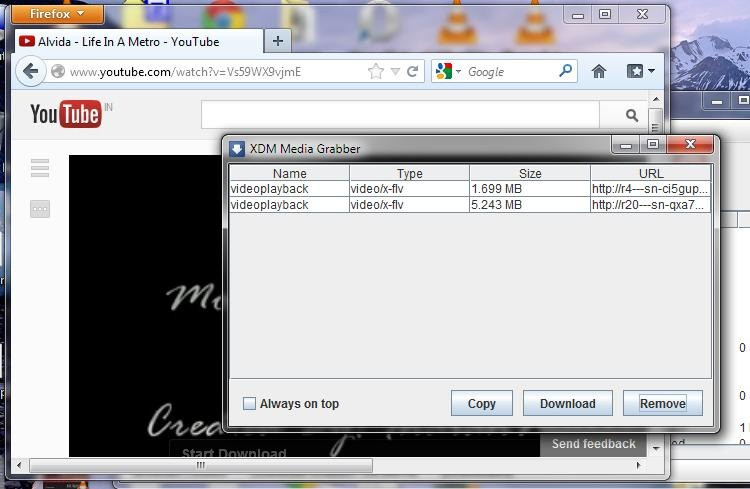The width and height of the screenshot is (750, 489).
Task: Click the videoplayback name cell in the first row
Action: pos(289,189)
